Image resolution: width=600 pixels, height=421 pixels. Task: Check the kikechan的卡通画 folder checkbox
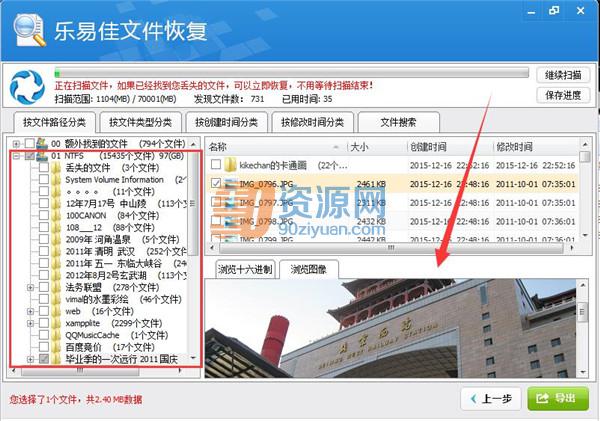click(x=216, y=165)
